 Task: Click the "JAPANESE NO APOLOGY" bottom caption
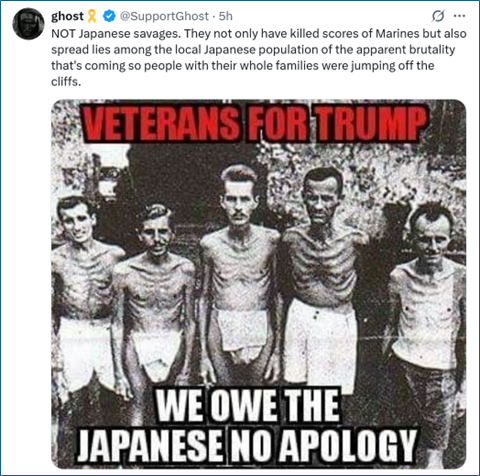[x=247, y=444]
